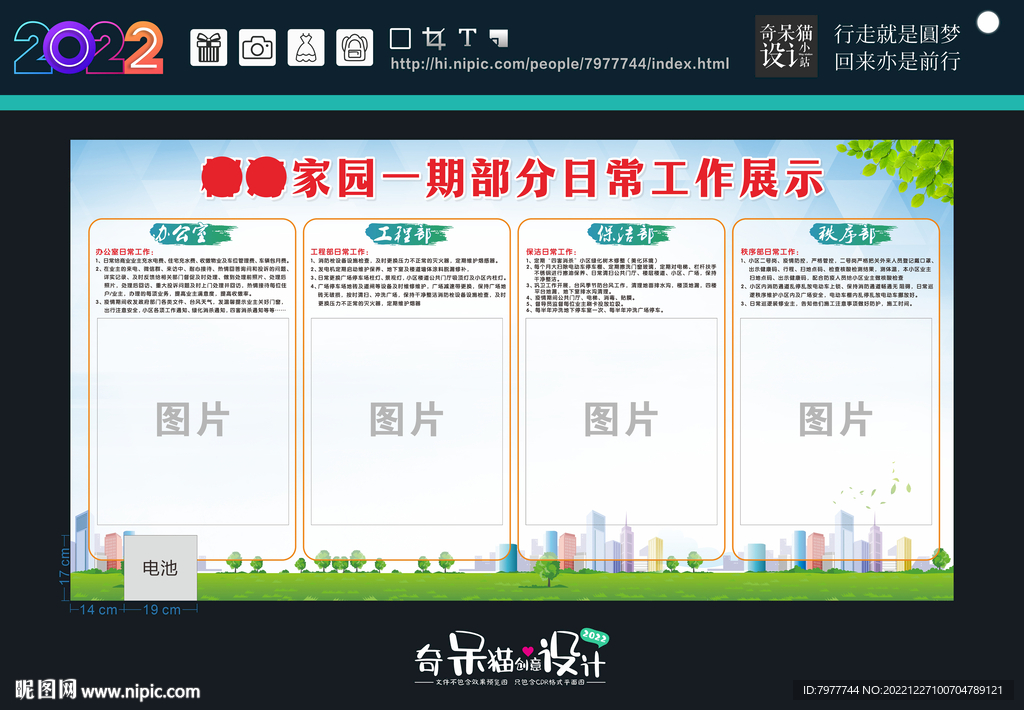The image size is (1024, 710).
Task: Click the dress icon
Action: pyautogui.click(x=306, y=48)
